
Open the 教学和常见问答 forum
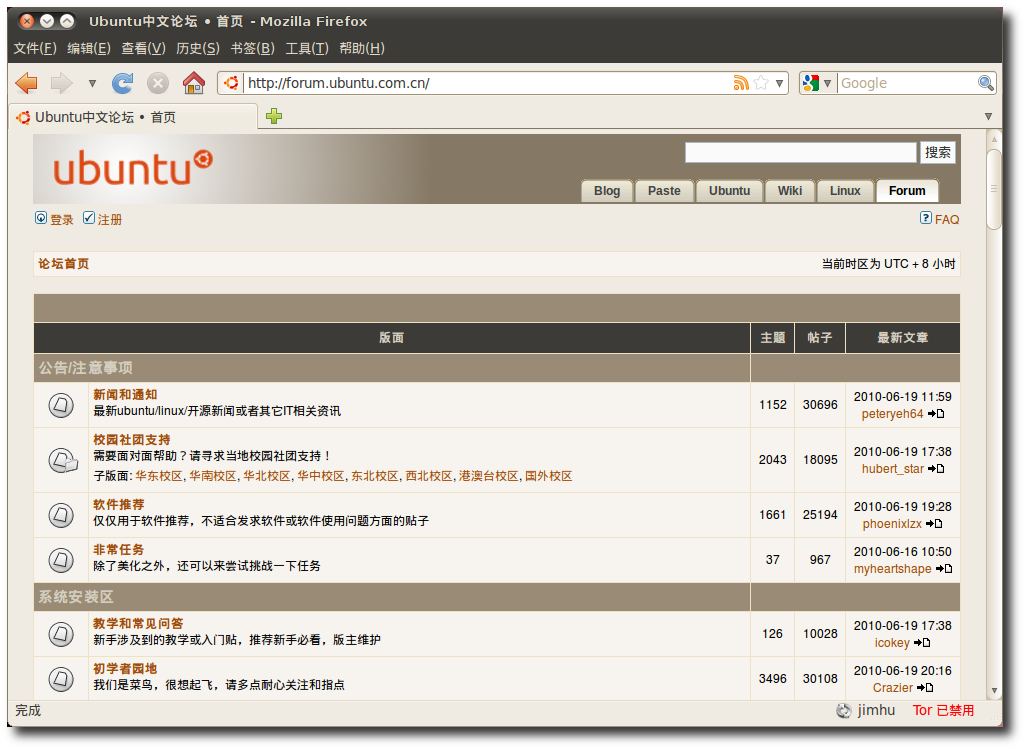138,624
